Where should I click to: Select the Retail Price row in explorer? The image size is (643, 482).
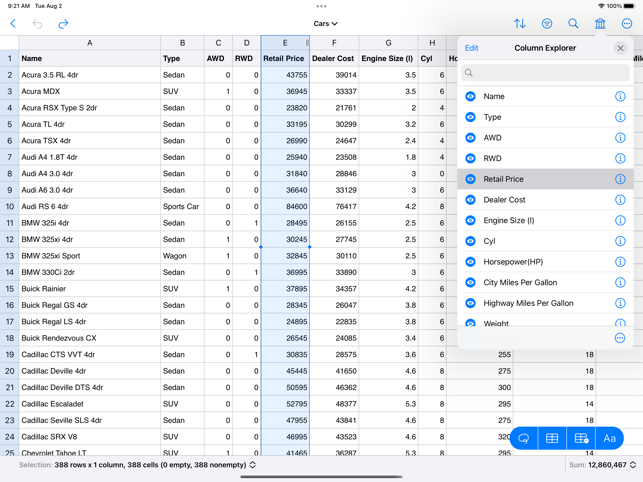545,179
